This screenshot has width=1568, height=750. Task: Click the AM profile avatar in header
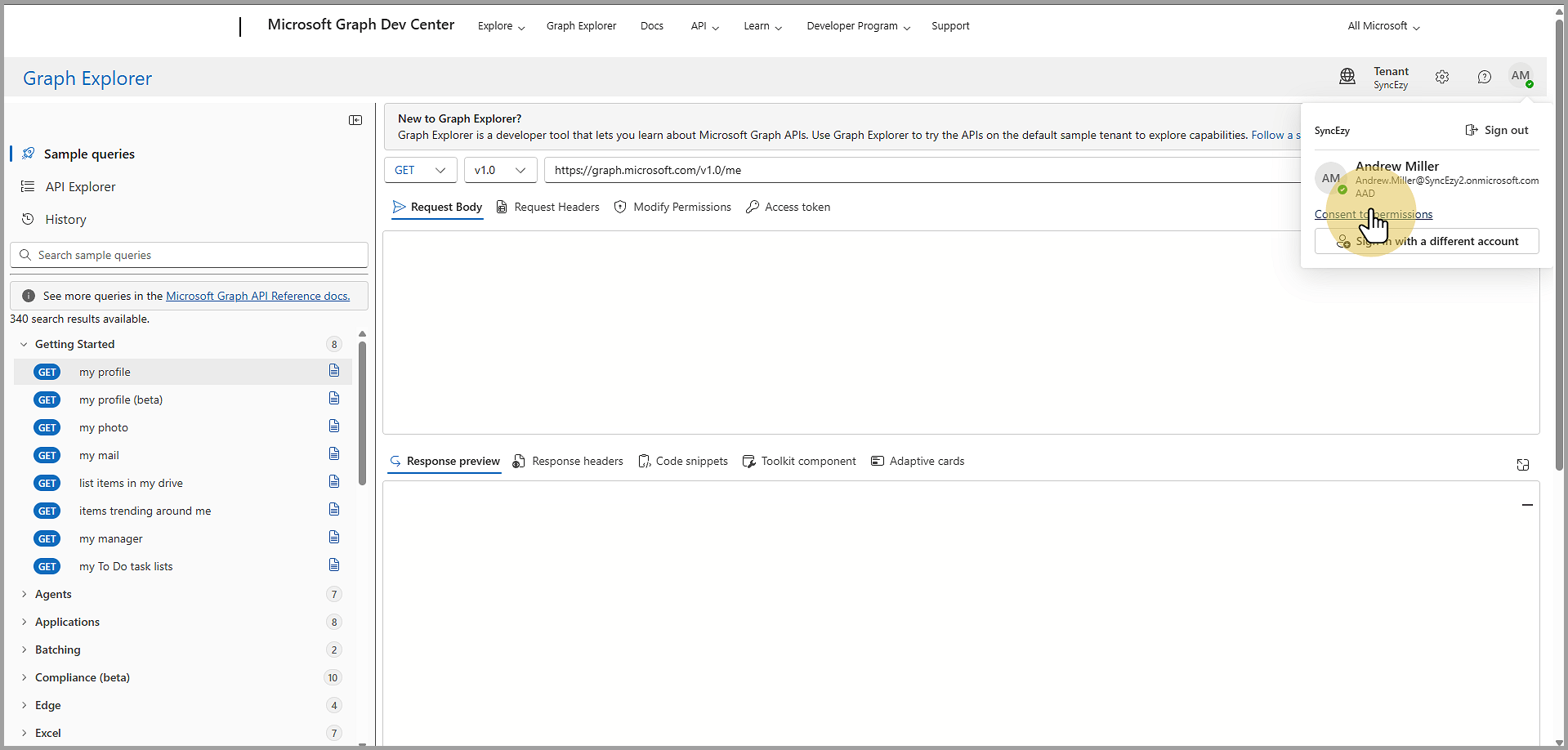tap(1520, 76)
